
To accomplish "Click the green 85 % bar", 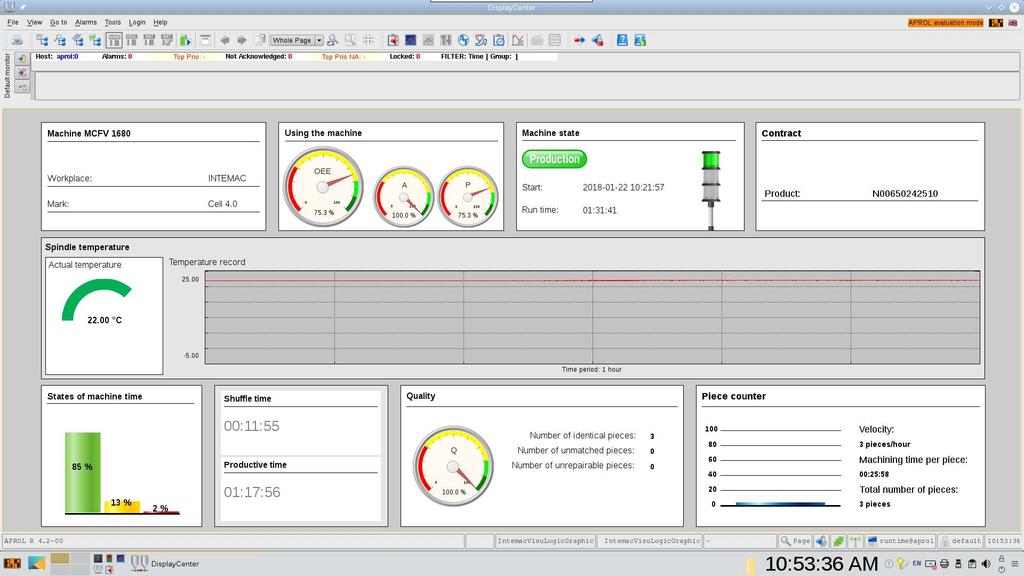I will (83, 472).
